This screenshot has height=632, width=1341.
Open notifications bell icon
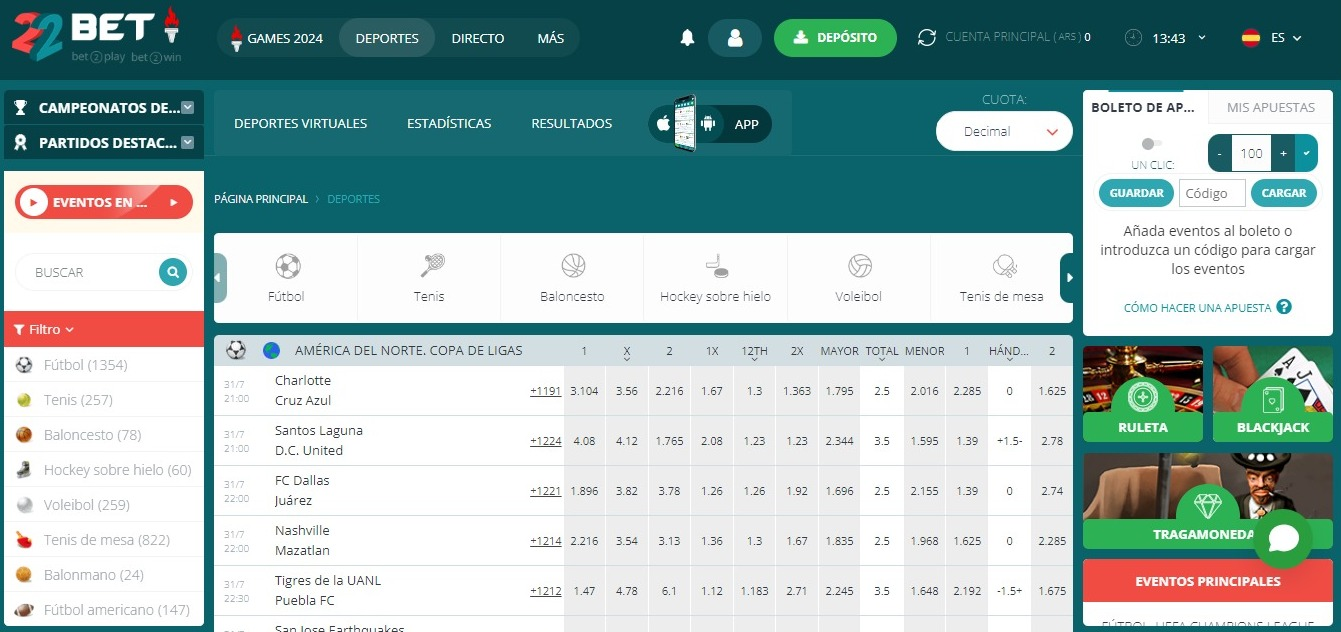point(687,38)
